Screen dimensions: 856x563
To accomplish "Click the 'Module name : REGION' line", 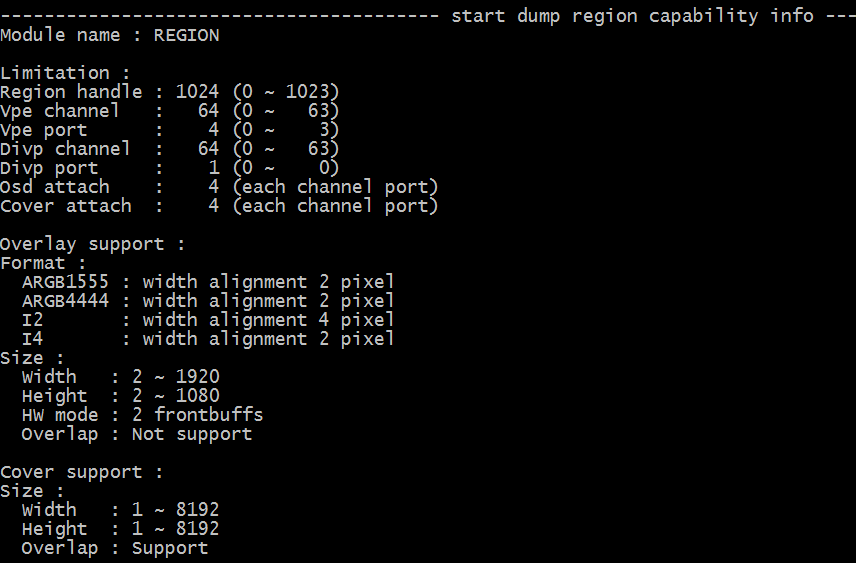I will pos(110,35).
